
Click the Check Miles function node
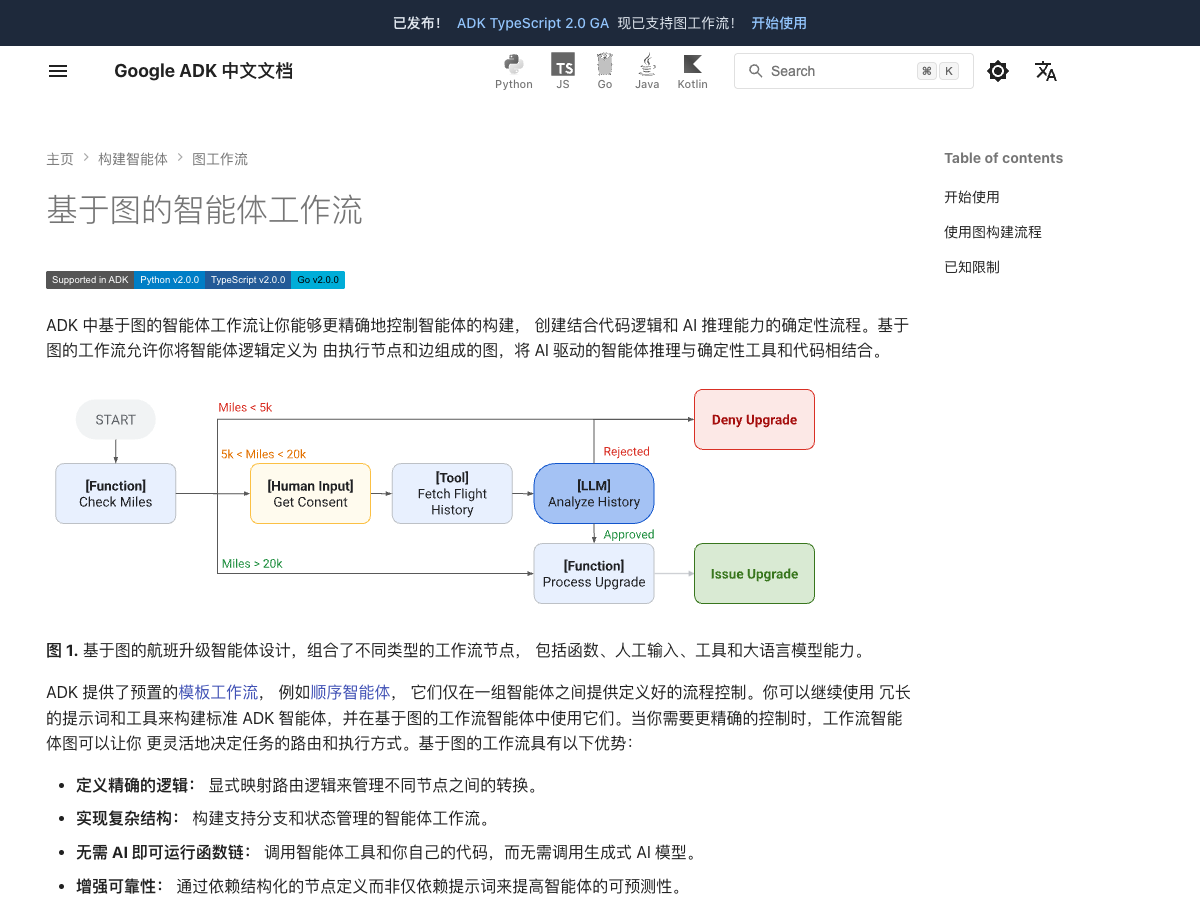116,494
